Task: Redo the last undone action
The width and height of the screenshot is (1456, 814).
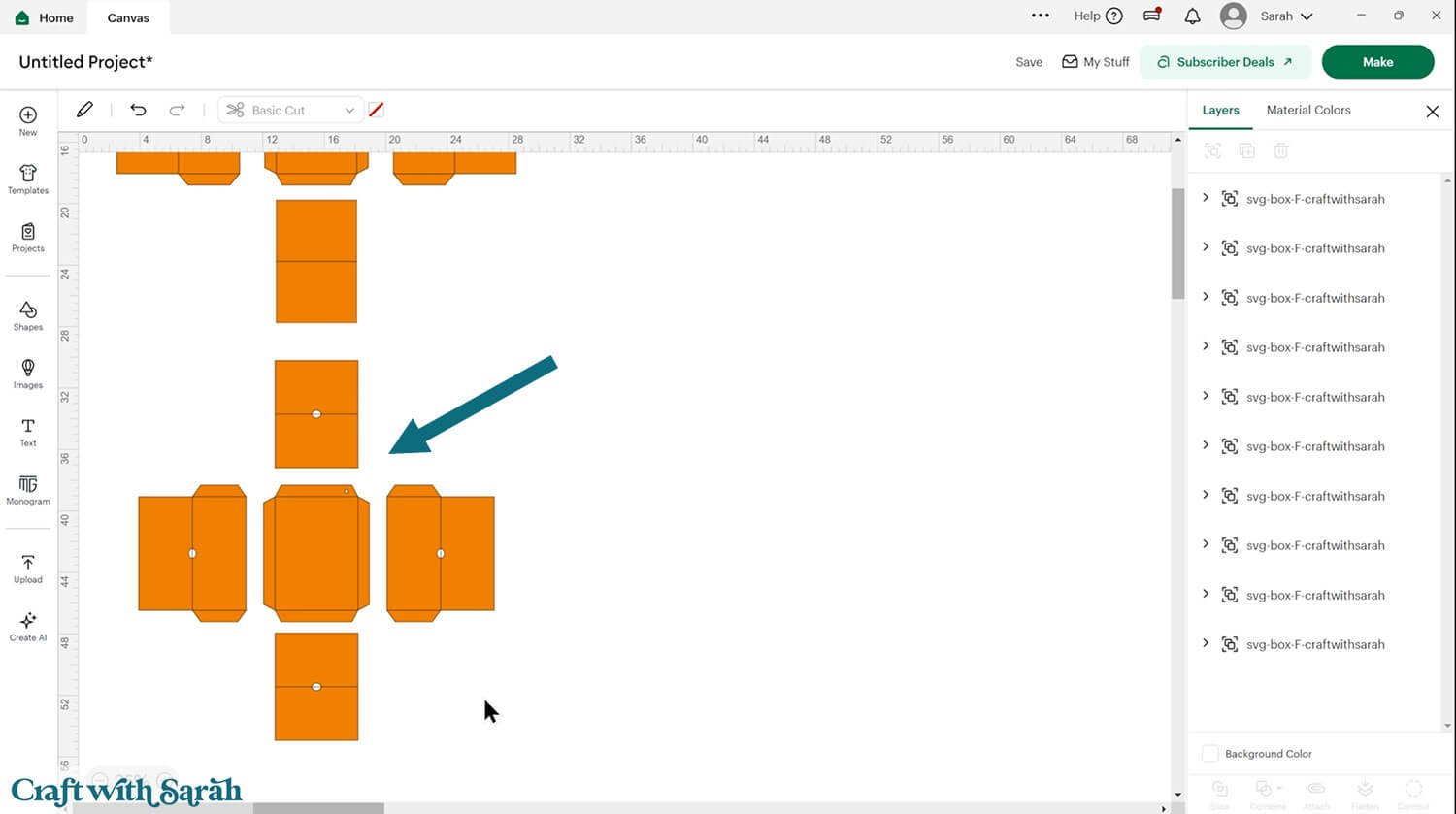Action: click(x=177, y=110)
